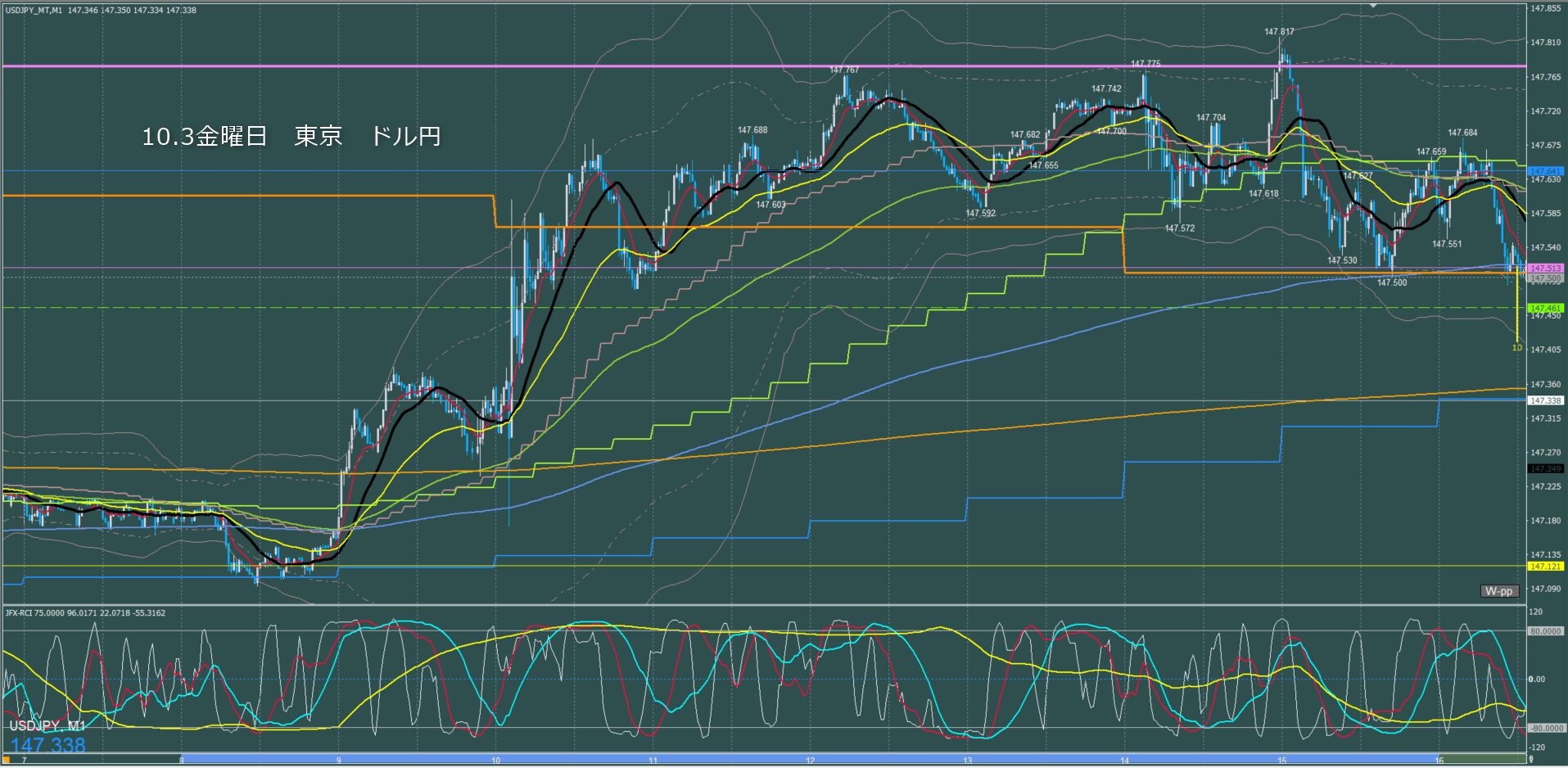Viewport: 1568px width, 768px height.
Task: Select the black 147.249 price tag
Action: 1546,468
